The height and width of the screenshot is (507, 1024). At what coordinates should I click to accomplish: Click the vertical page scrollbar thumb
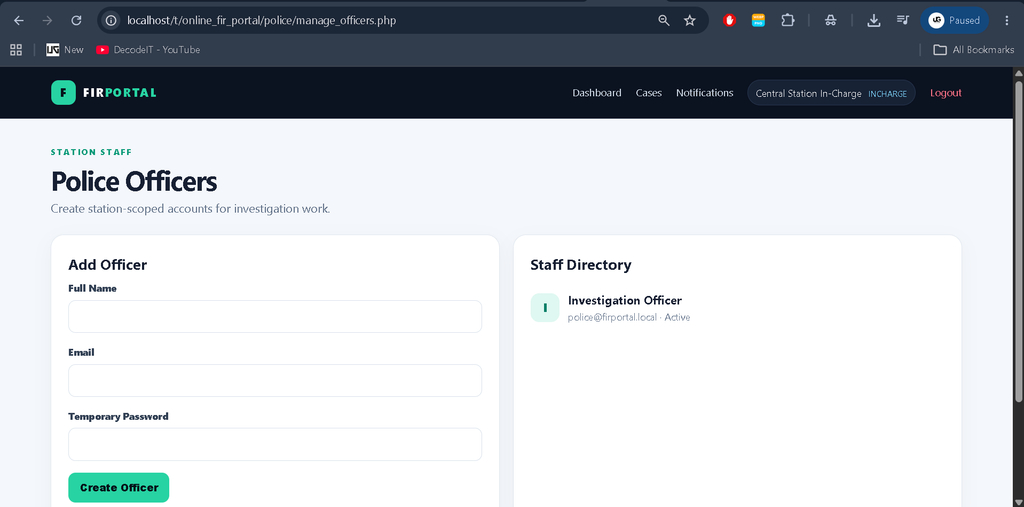point(1018,241)
